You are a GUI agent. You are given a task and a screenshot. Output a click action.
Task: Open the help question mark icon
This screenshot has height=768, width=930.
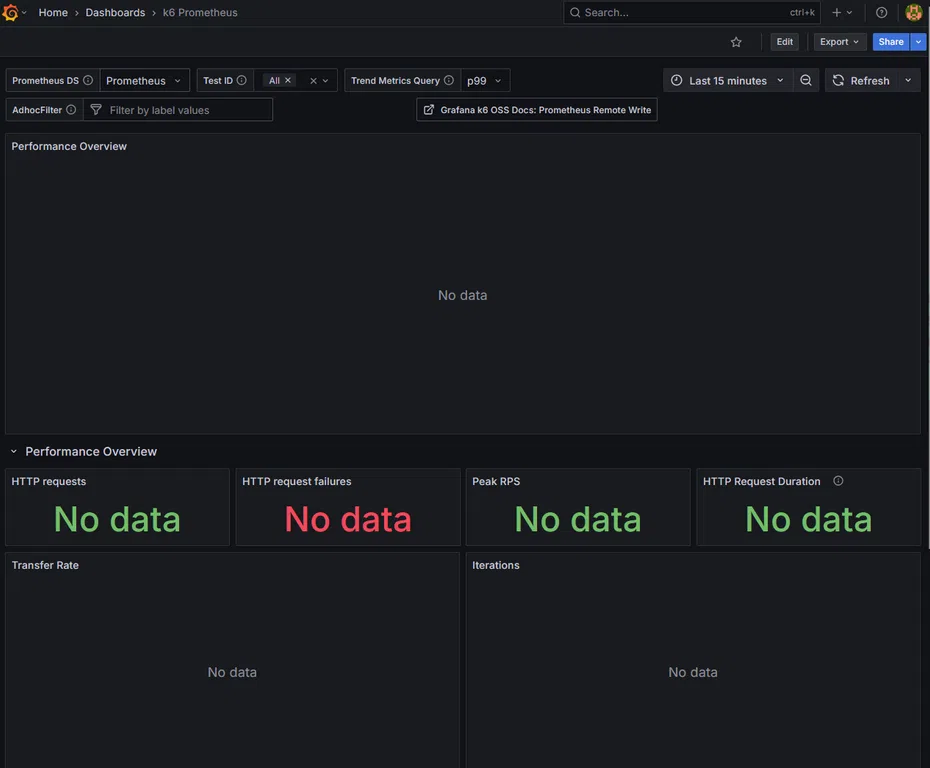pyautogui.click(x=881, y=13)
